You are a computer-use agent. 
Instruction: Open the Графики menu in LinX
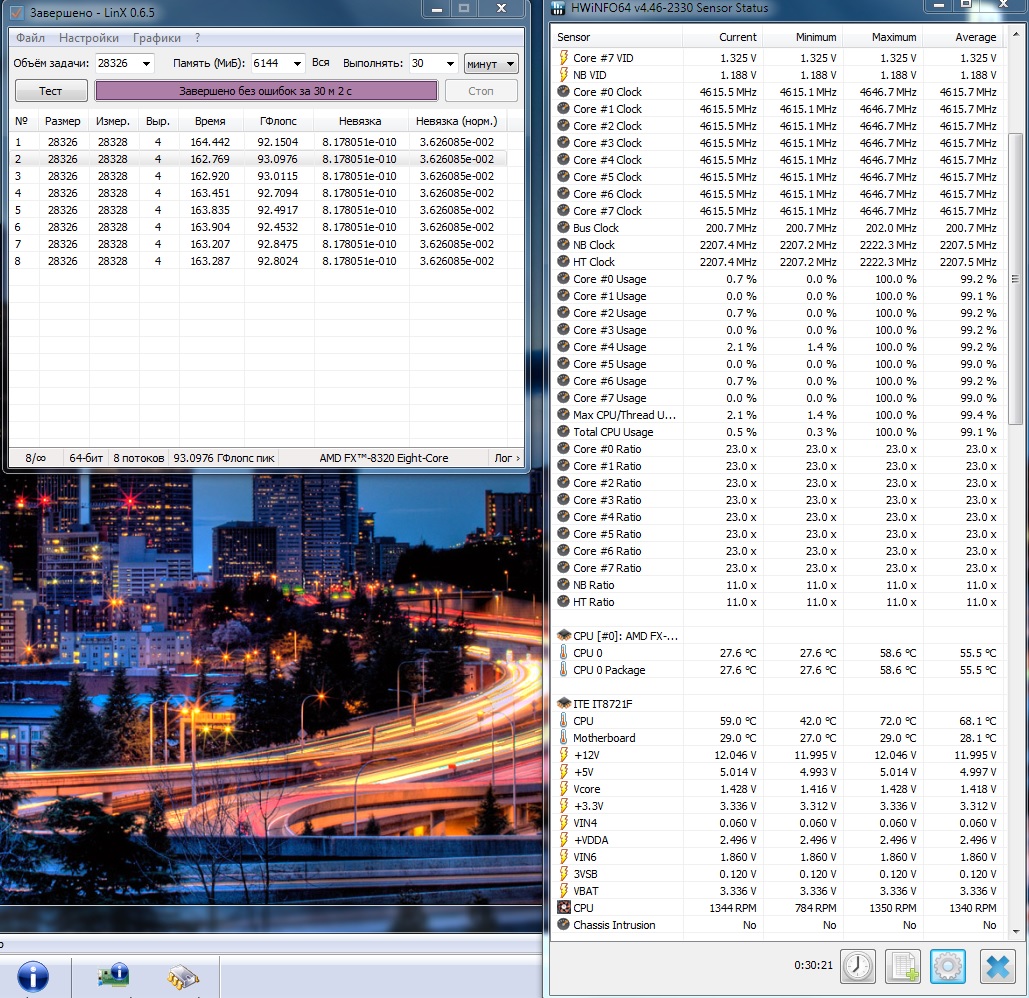coord(157,38)
